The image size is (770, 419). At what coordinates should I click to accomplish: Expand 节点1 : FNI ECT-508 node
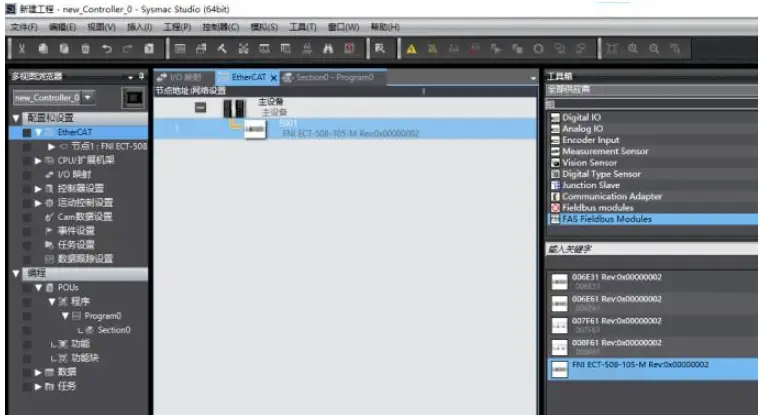click(51, 146)
